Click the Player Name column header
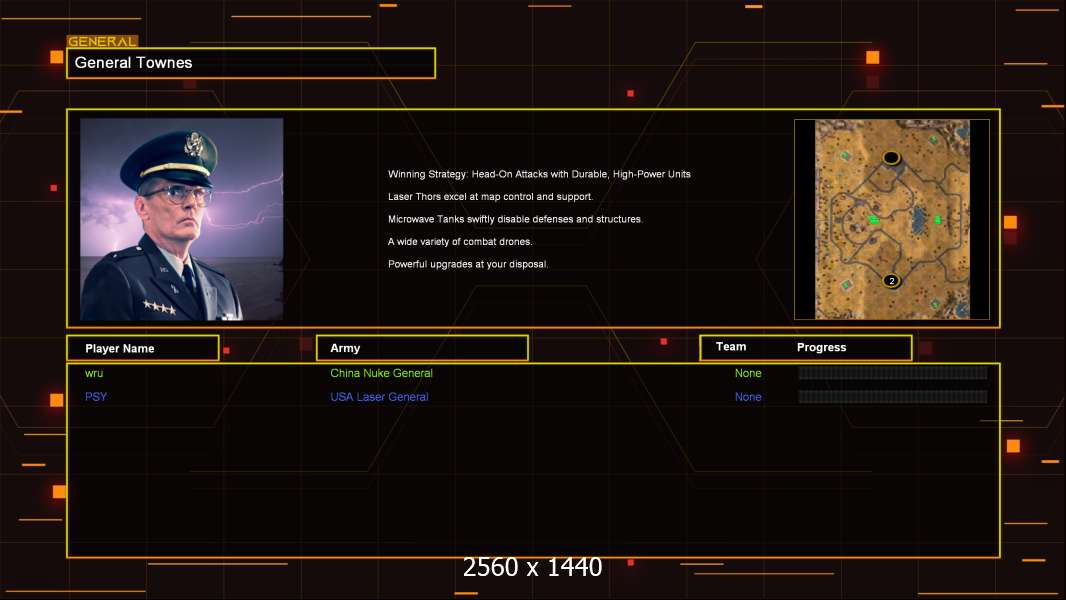The image size is (1066, 600). click(x=142, y=348)
